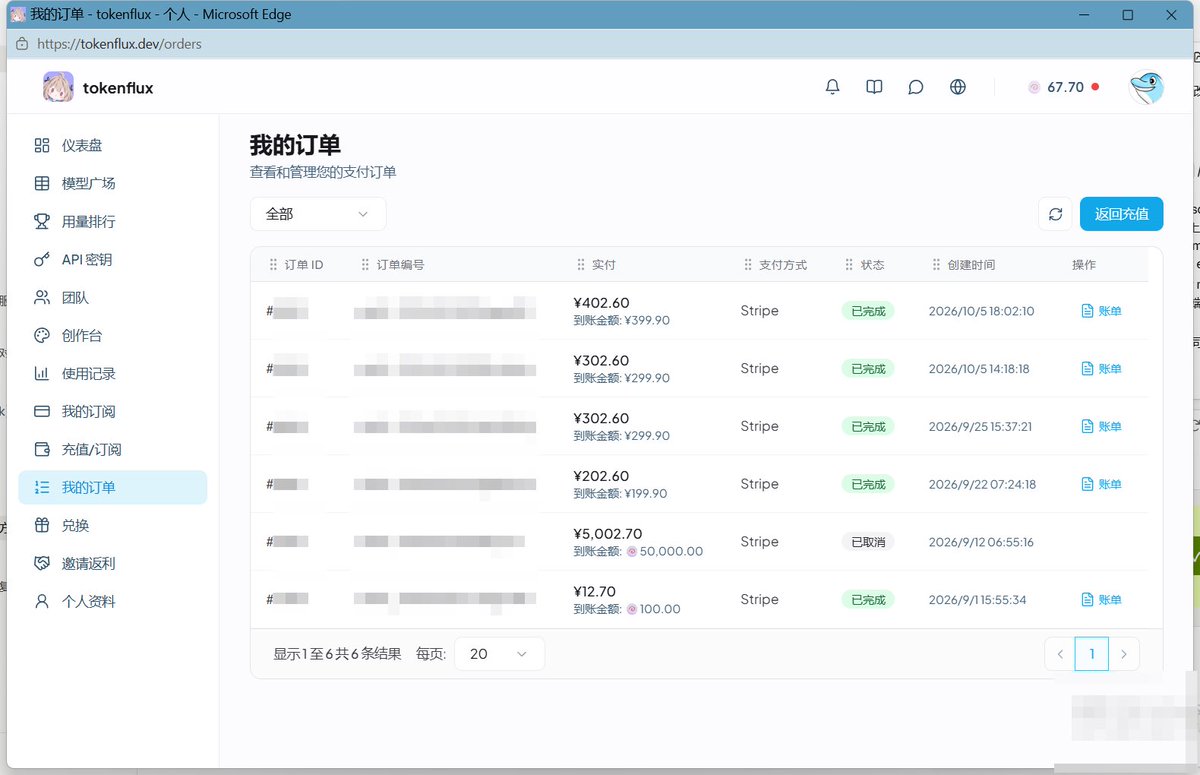The width and height of the screenshot is (1200, 775).
Task: Click the 已取消 status badge
Action: coord(867,542)
